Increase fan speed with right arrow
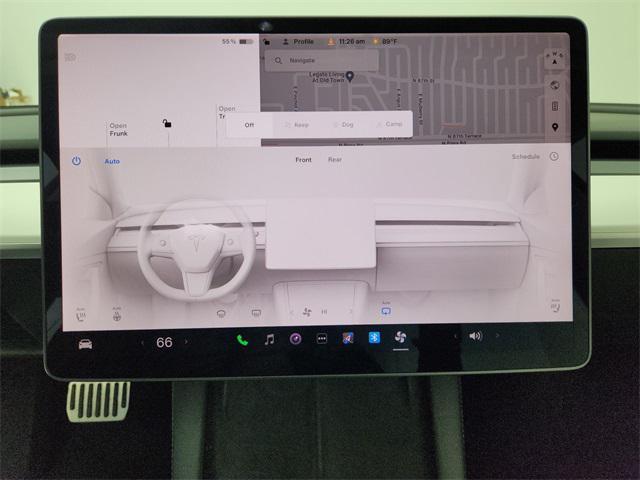640x480 pixels. pyautogui.click(x=351, y=311)
